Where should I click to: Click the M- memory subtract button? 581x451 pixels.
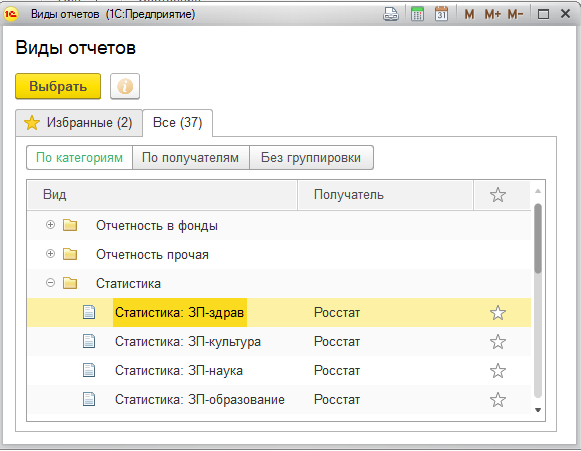tap(515, 14)
